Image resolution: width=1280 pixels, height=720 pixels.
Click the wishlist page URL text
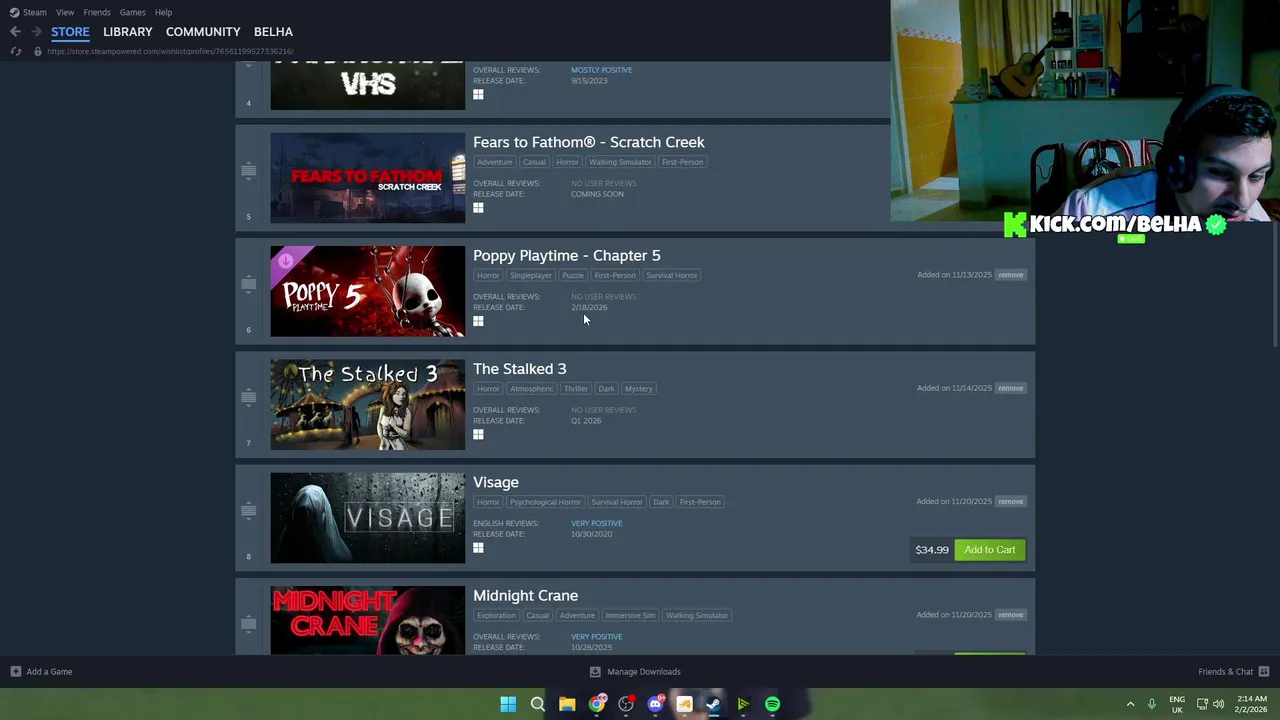(170, 51)
